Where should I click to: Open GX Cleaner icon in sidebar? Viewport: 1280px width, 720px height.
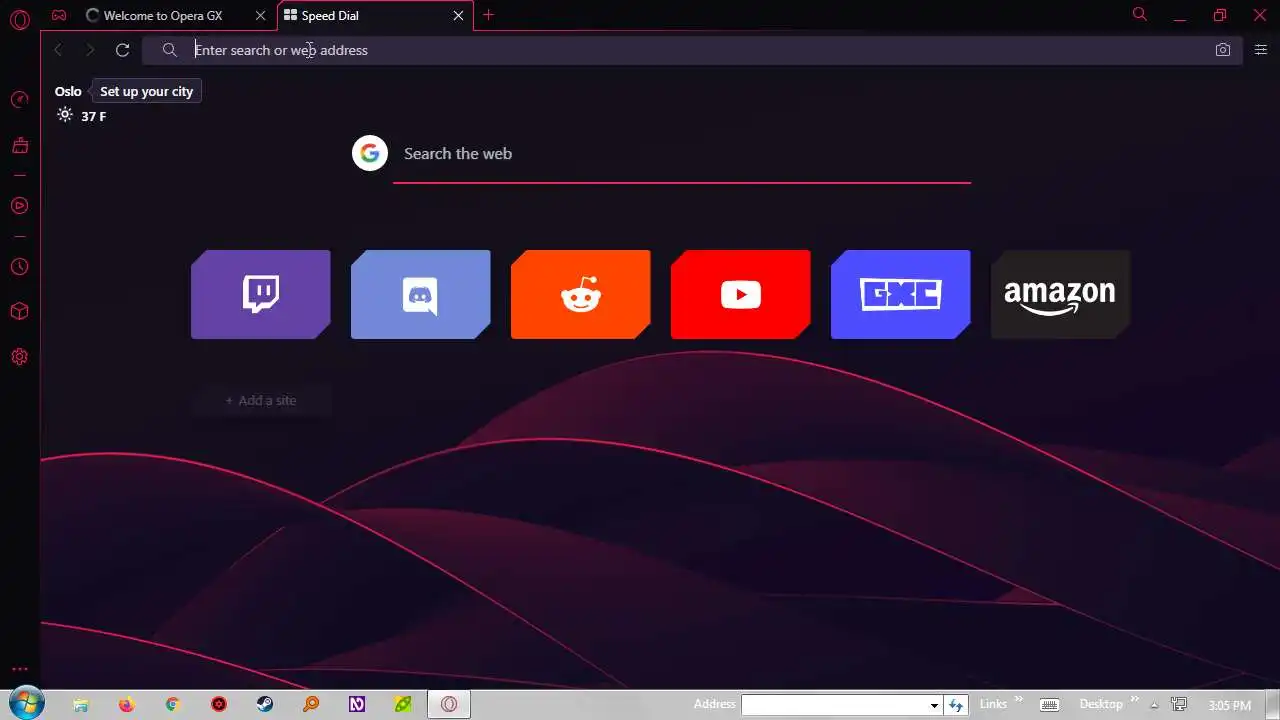[x=19, y=146]
